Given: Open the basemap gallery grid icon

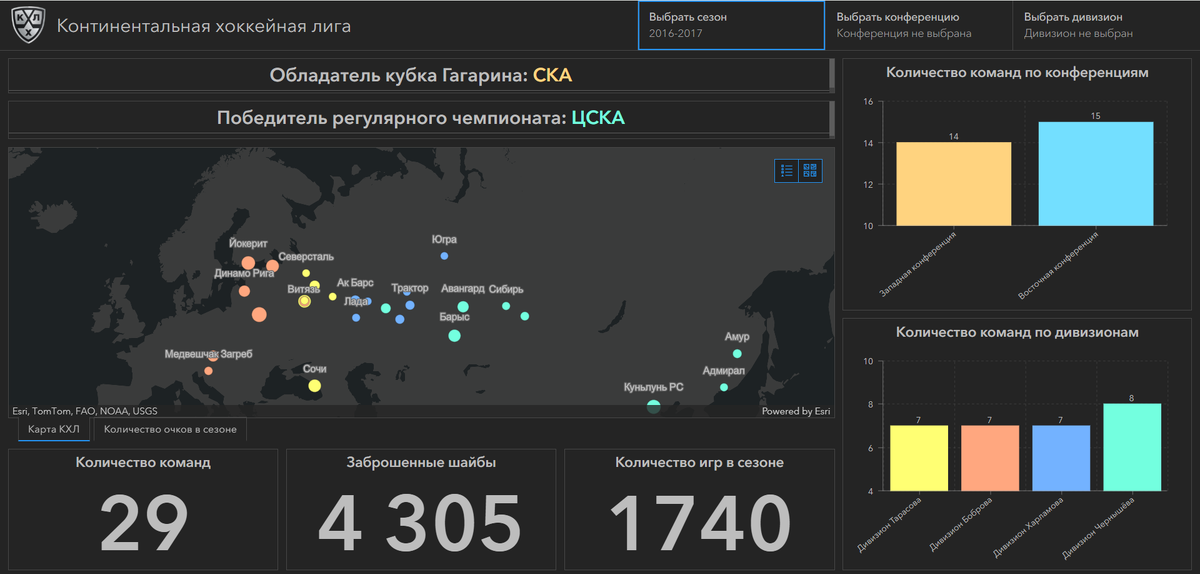Looking at the screenshot, I should pyautogui.click(x=810, y=171).
